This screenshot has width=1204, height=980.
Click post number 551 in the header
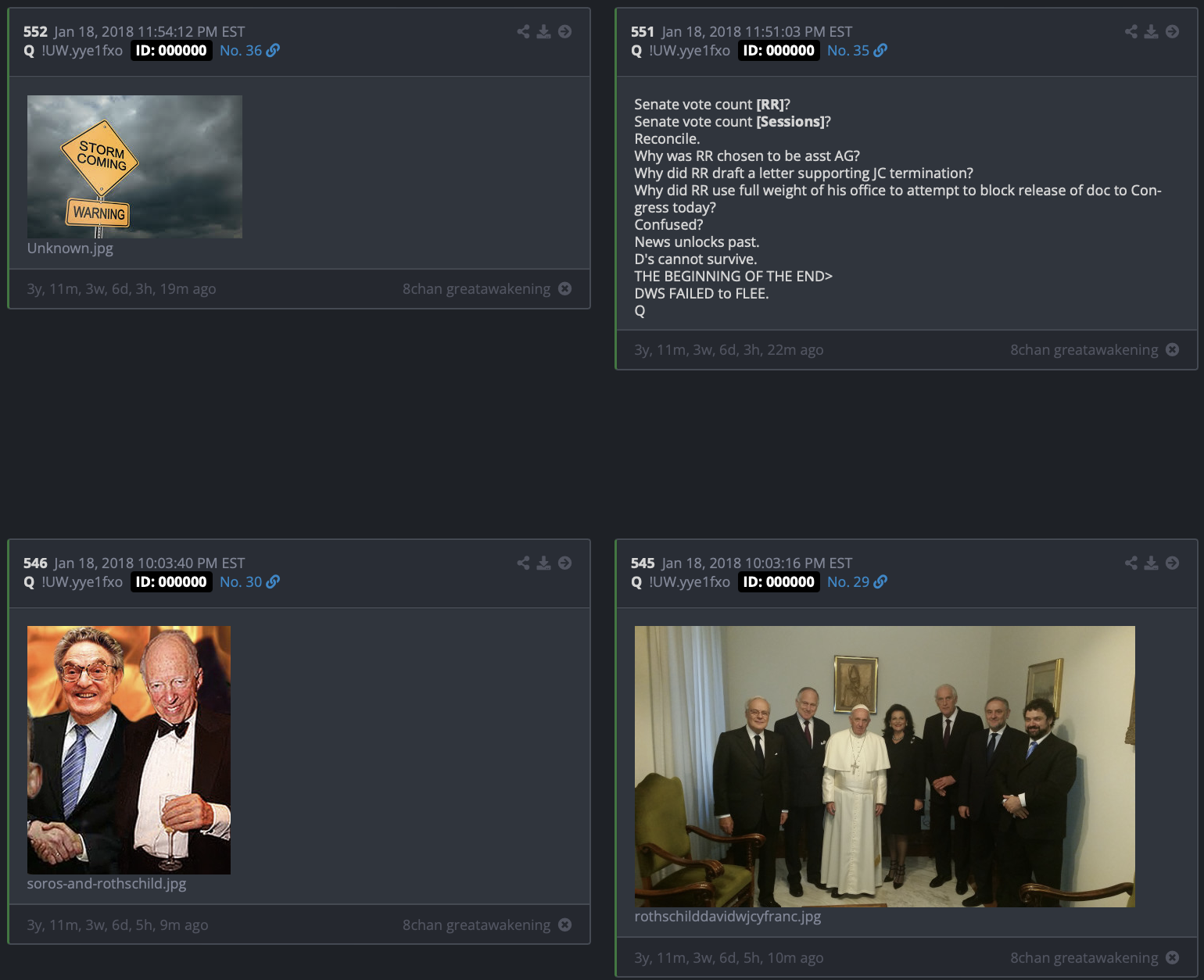click(x=643, y=31)
